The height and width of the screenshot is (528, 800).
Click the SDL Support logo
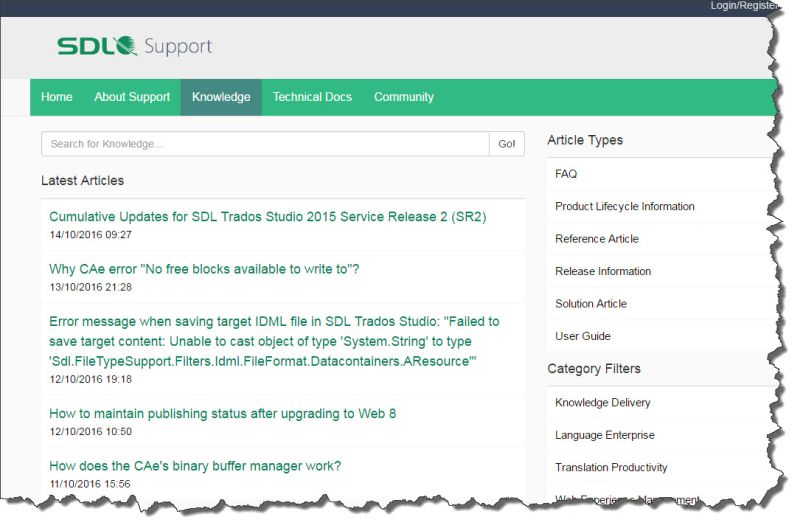(x=134, y=46)
